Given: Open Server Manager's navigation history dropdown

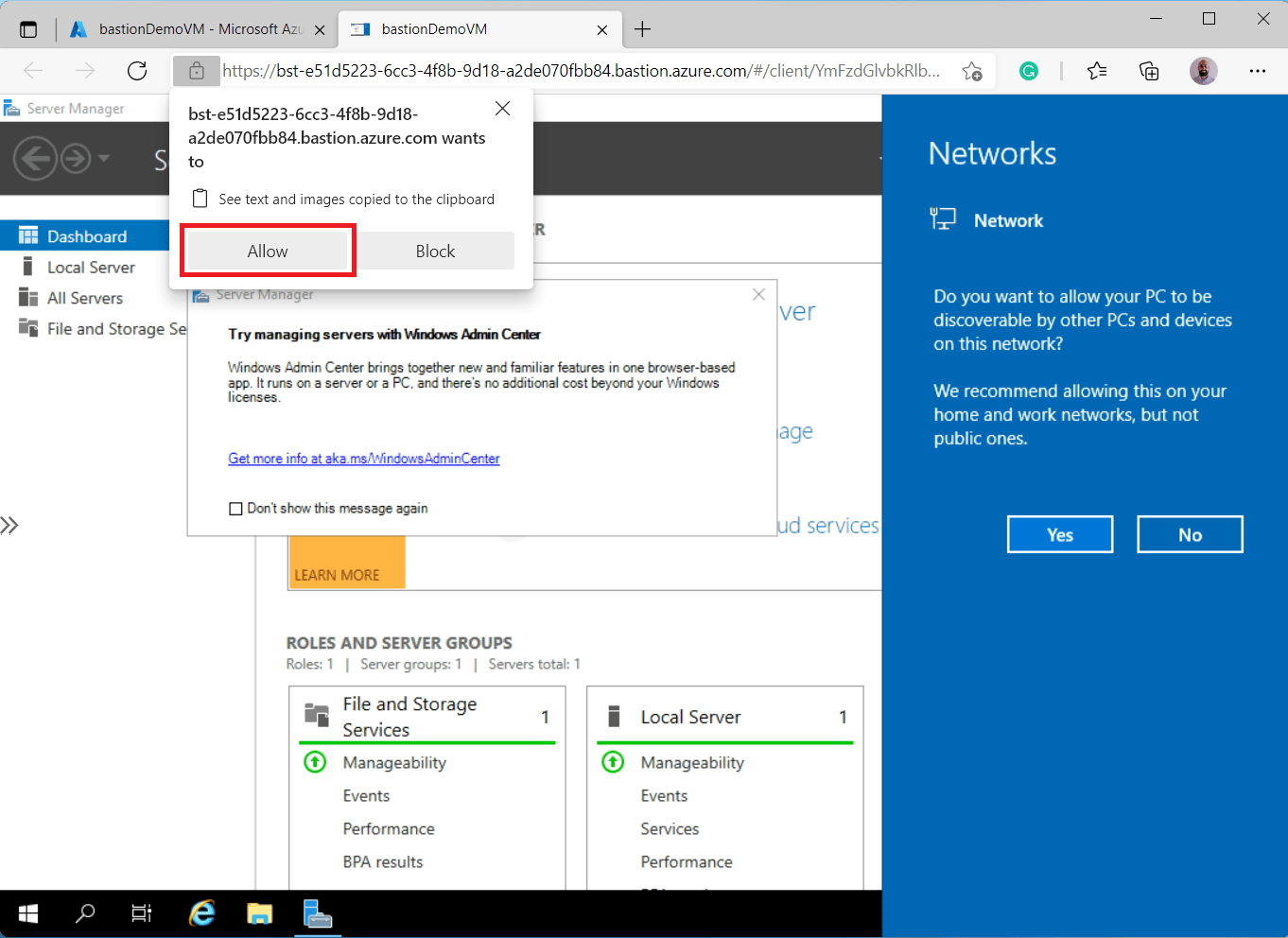Looking at the screenshot, I should click(x=104, y=158).
